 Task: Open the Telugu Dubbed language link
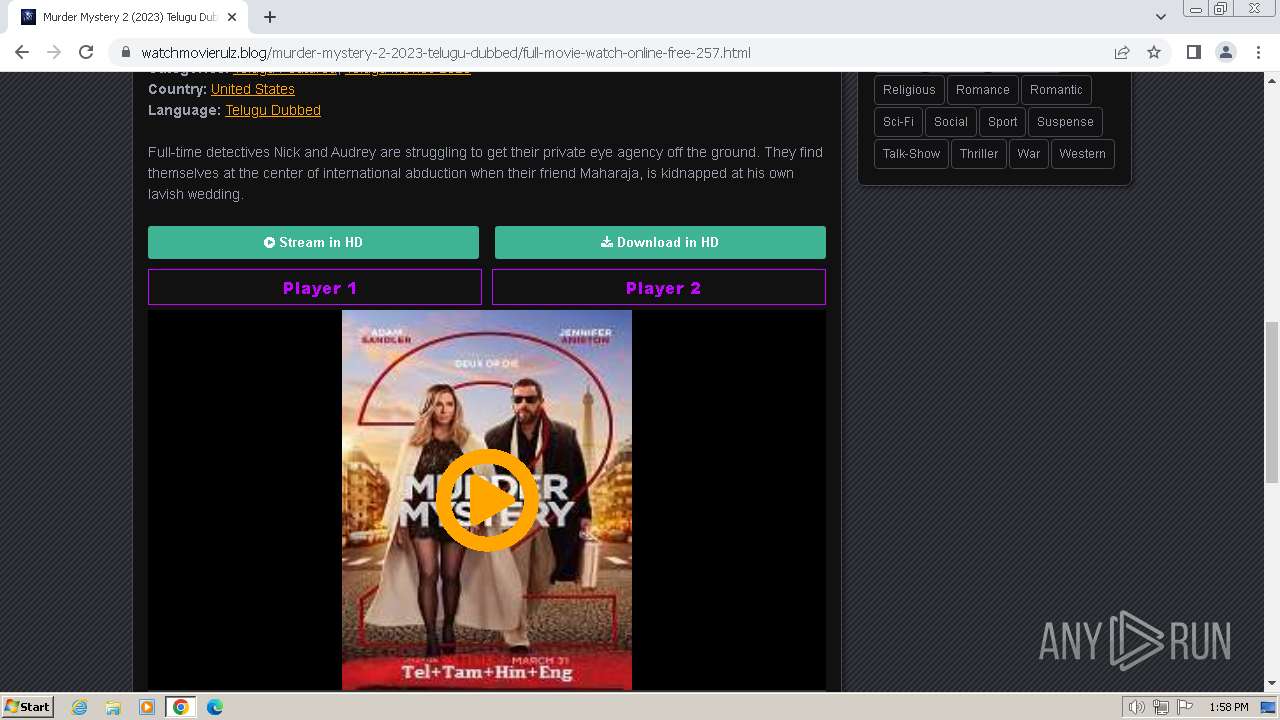[273, 110]
